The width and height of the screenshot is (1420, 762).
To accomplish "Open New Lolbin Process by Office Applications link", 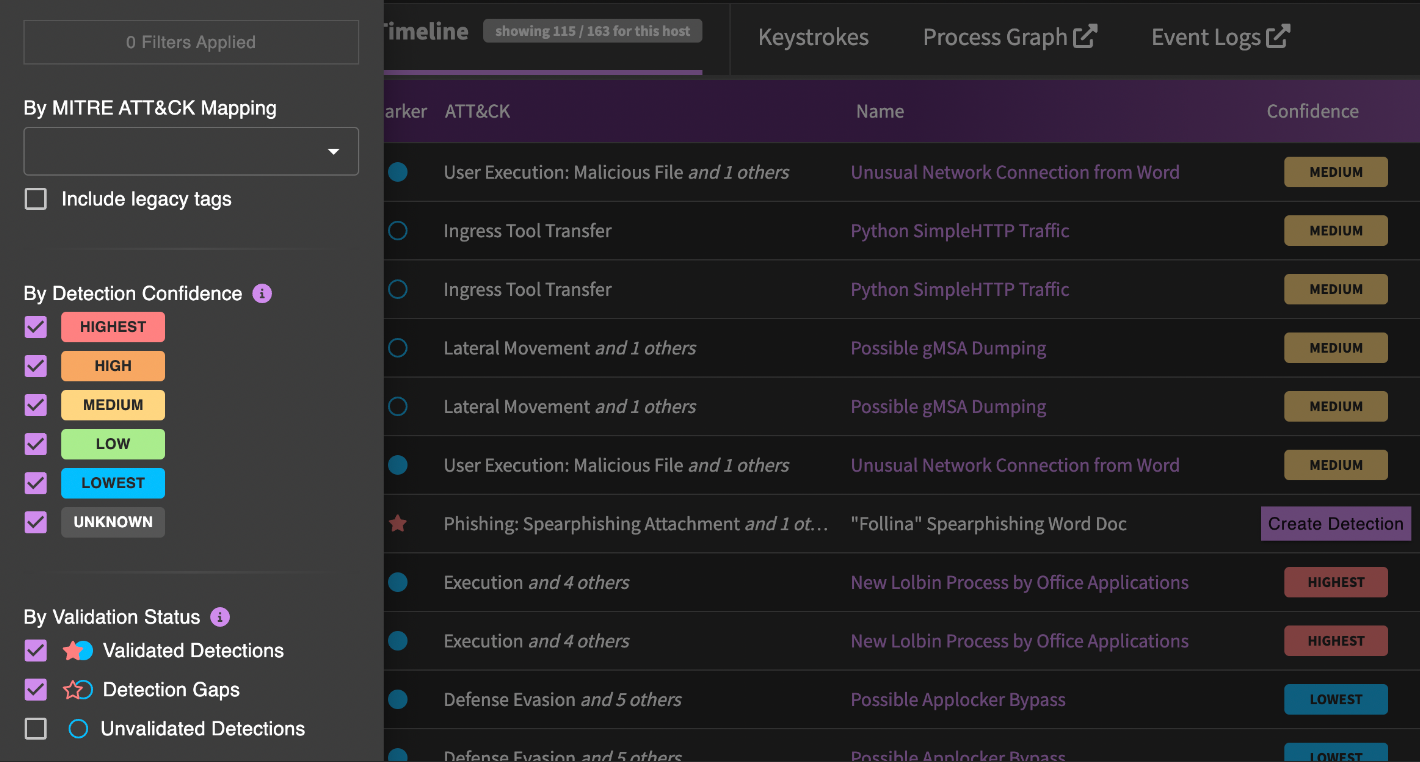I will [x=1019, y=583].
